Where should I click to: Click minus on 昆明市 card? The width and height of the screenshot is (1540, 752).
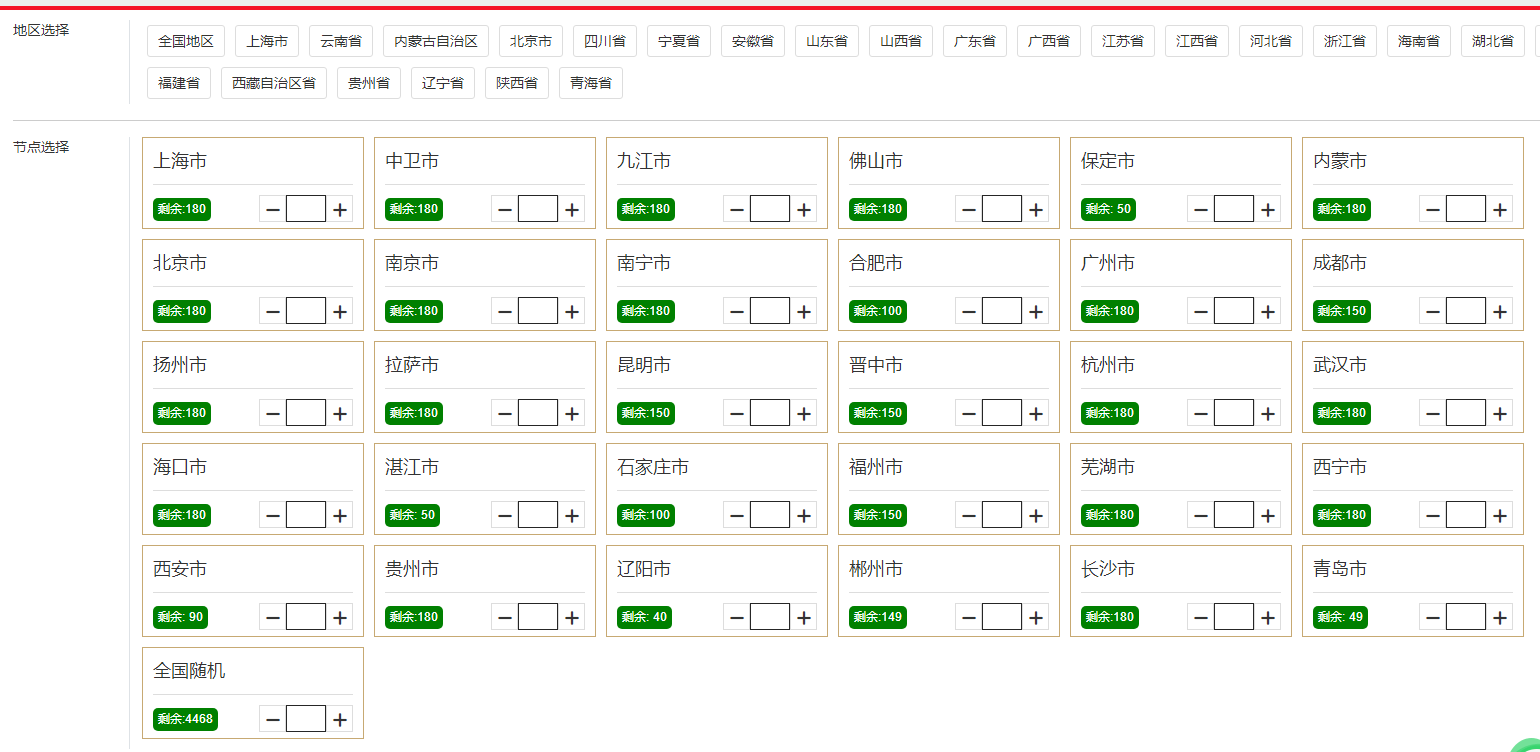tap(736, 413)
